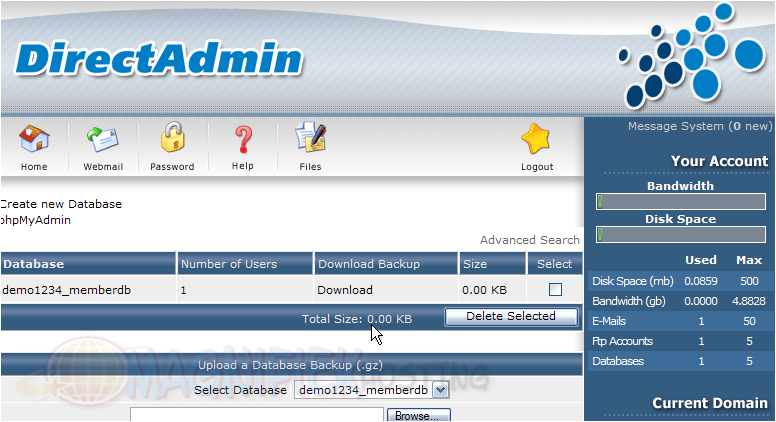
Task: Click the Current Domain heading
Action: point(710,403)
